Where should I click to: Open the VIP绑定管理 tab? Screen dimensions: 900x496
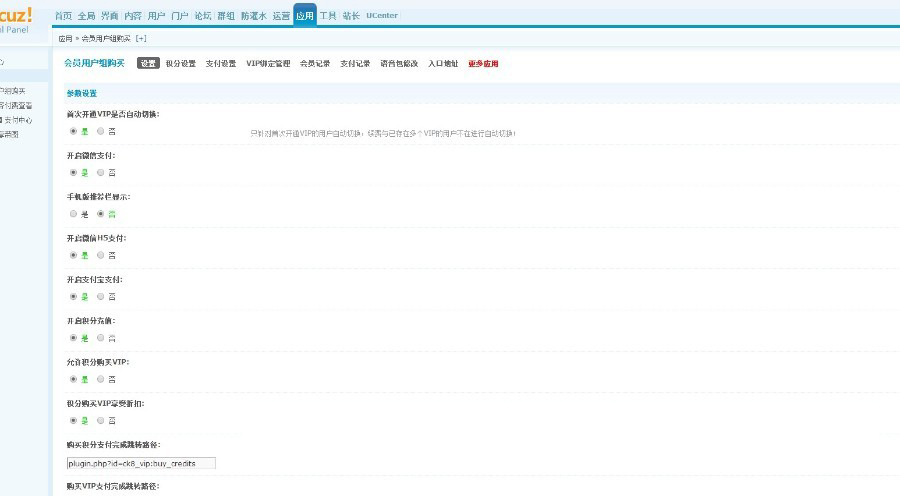(x=268, y=63)
